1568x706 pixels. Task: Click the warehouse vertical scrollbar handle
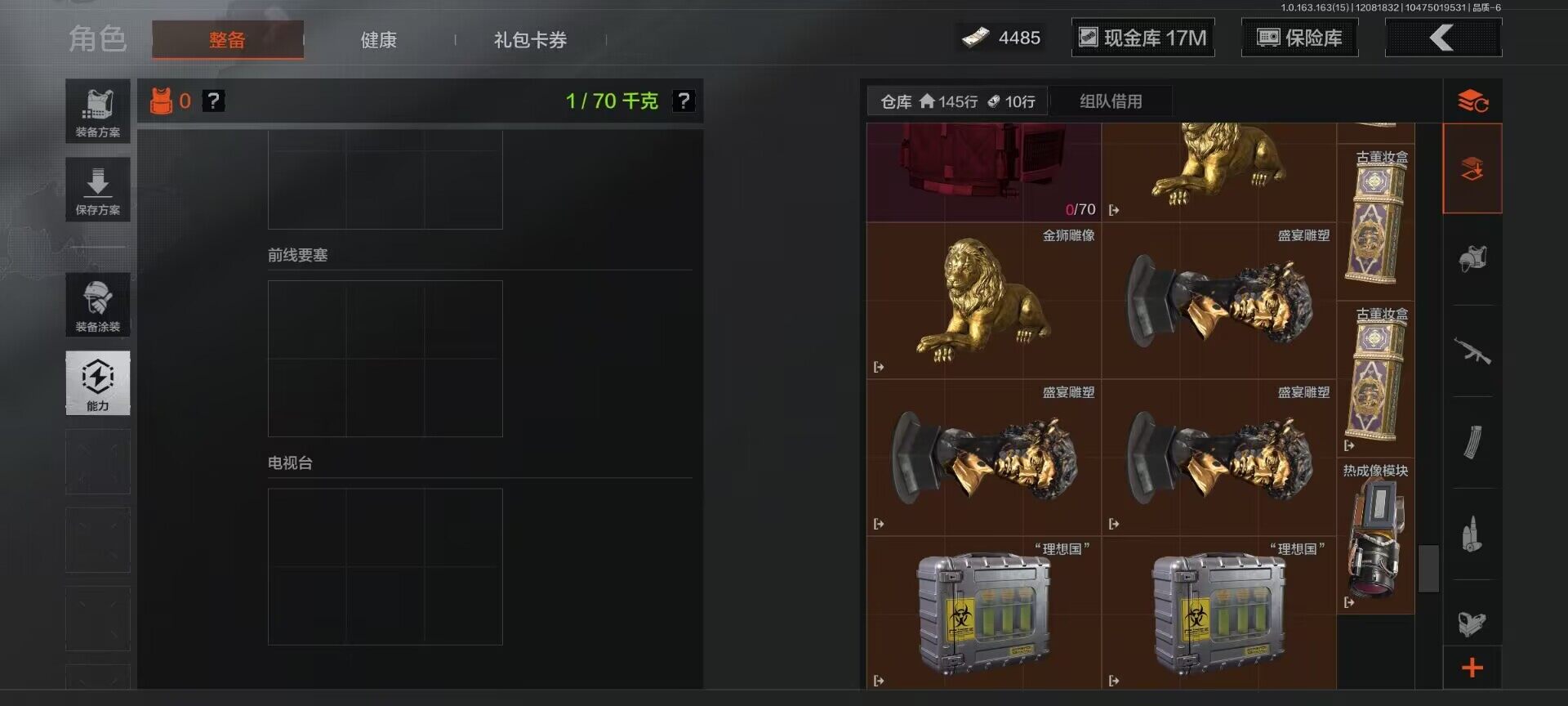tap(1428, 568)
